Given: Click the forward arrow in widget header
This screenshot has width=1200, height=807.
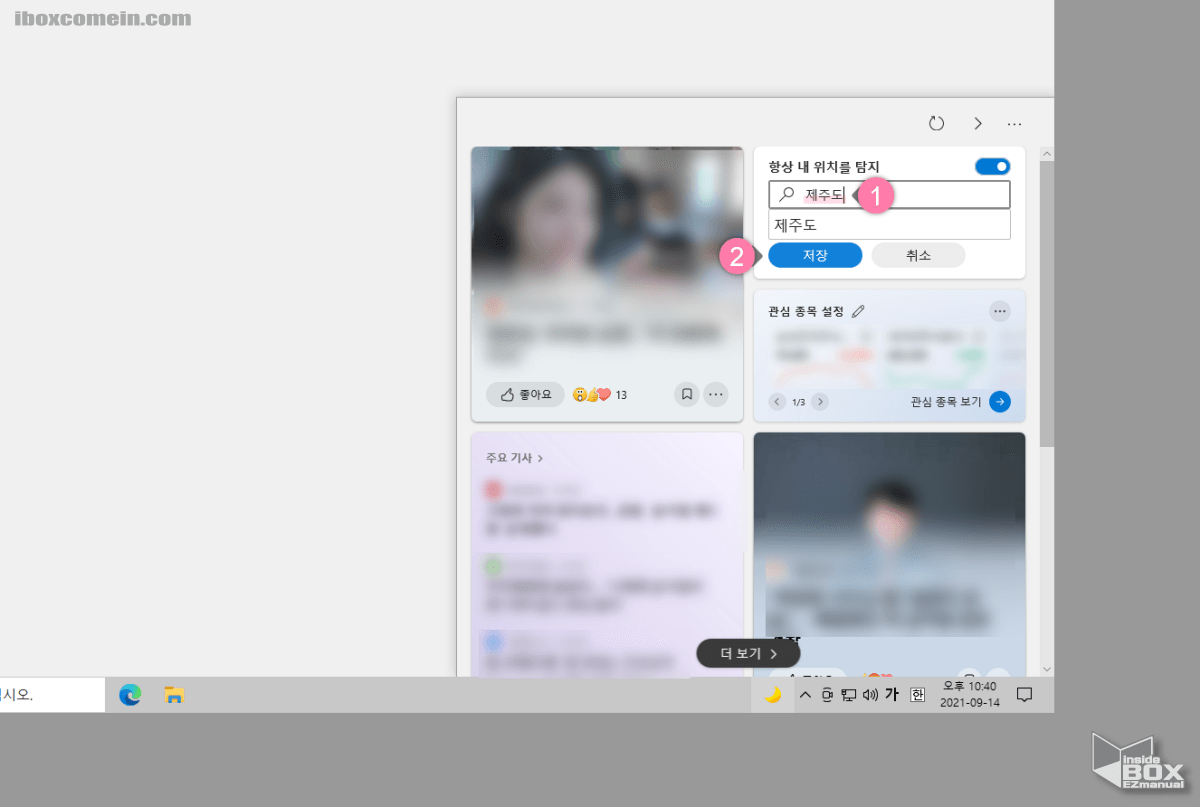Looking at the screenshot, I should tap(978, 123).
